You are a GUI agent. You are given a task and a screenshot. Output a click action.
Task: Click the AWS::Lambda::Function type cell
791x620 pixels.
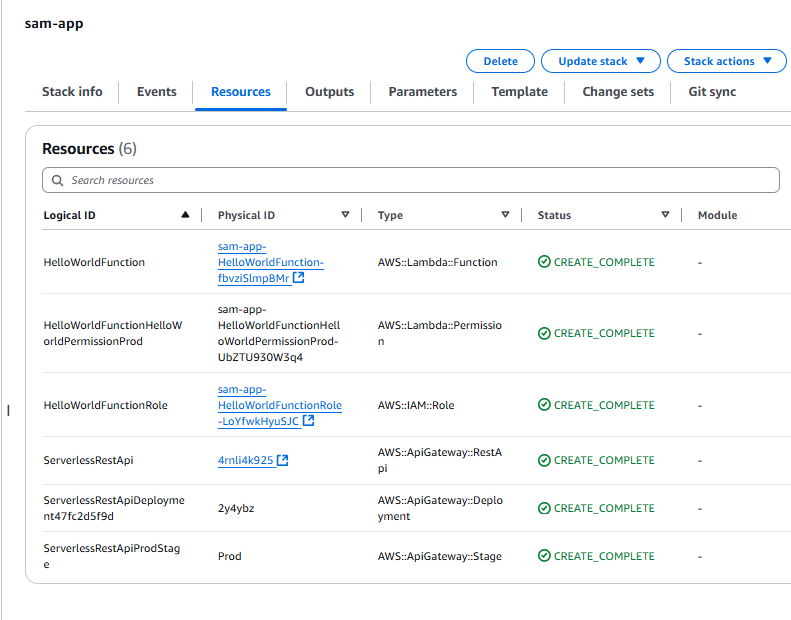(437, 262)
